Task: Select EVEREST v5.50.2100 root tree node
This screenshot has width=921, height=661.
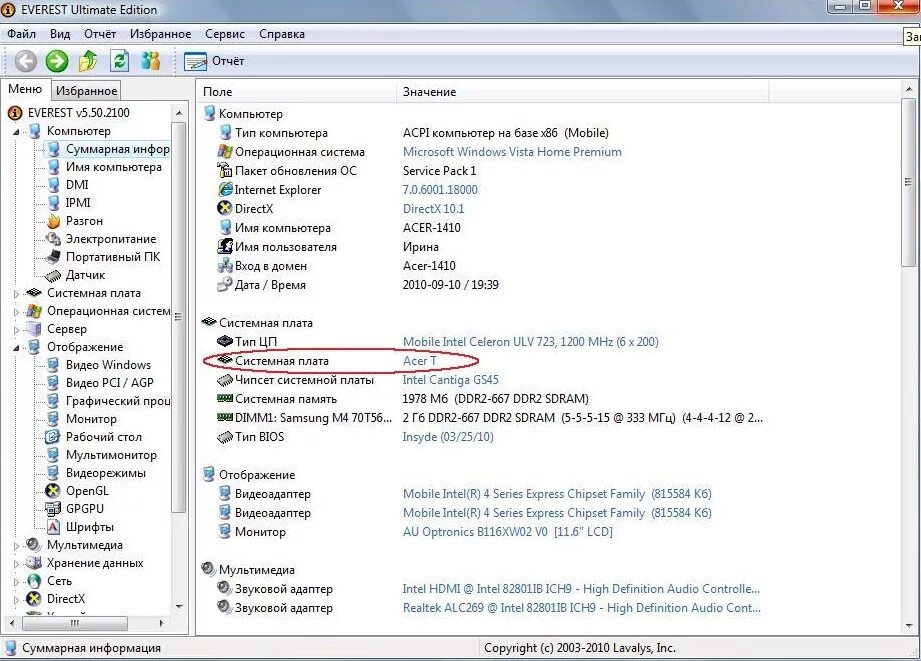Action: point(78,113)
